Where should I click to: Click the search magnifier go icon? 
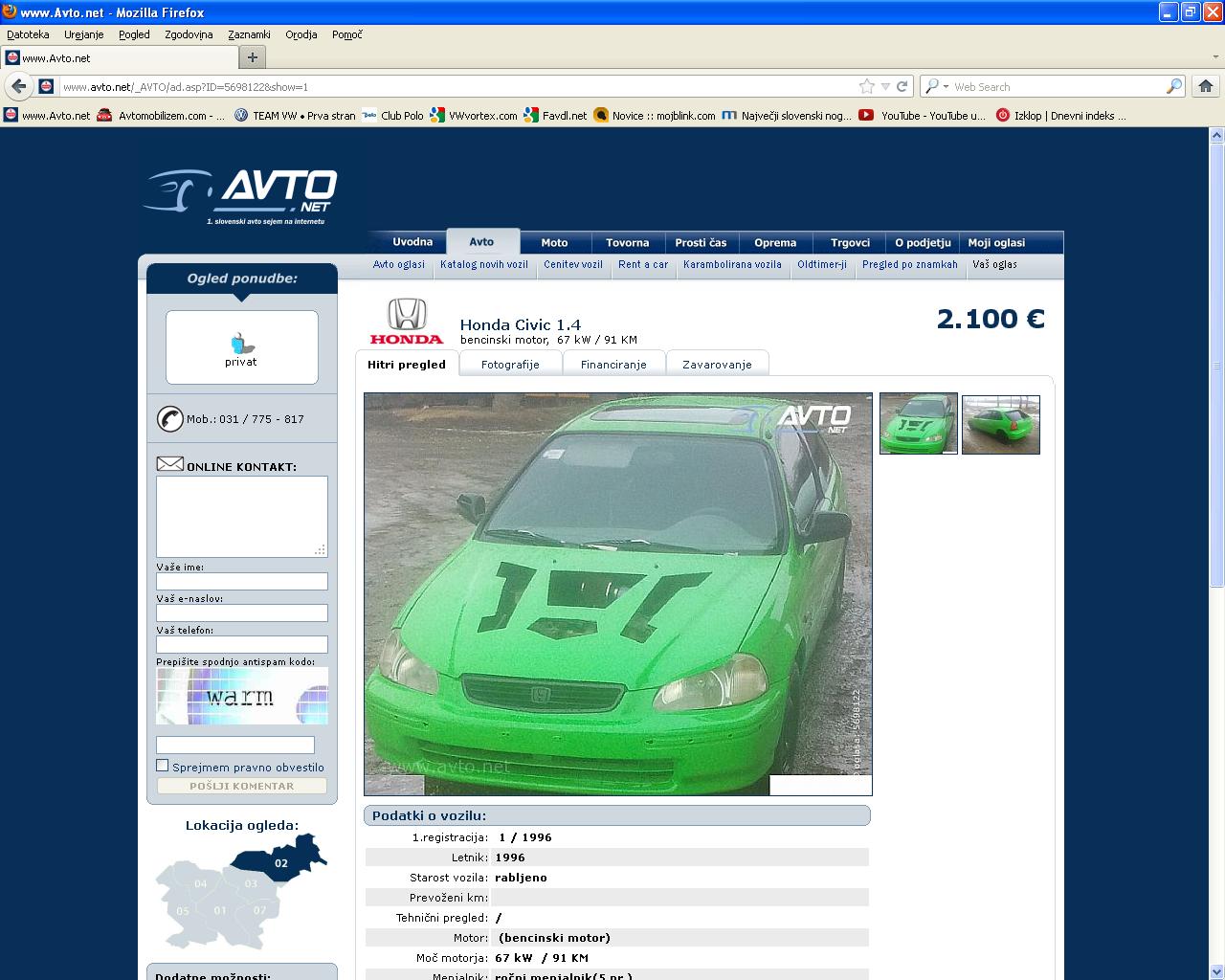click(1174, 86)
